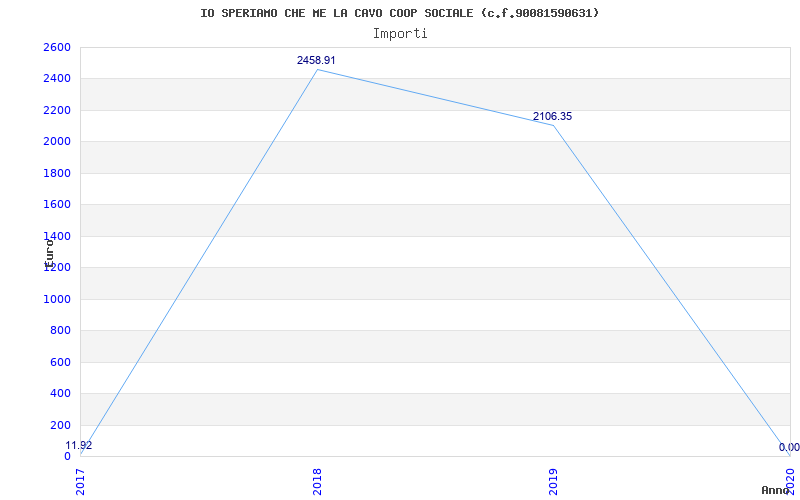The image size is (800, 500).
Task: Select the Importi subtitle
Action: [x=400, y=34]
